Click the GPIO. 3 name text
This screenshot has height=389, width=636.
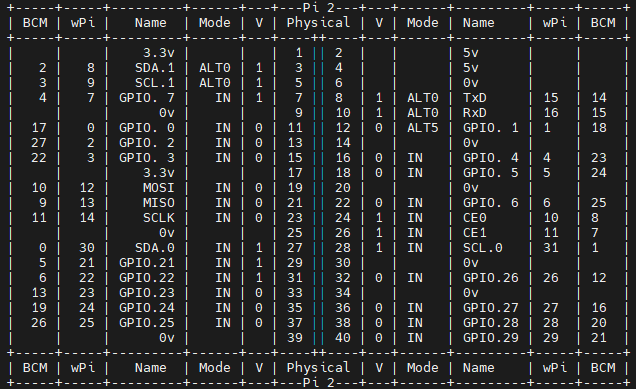tap(146, 158)
